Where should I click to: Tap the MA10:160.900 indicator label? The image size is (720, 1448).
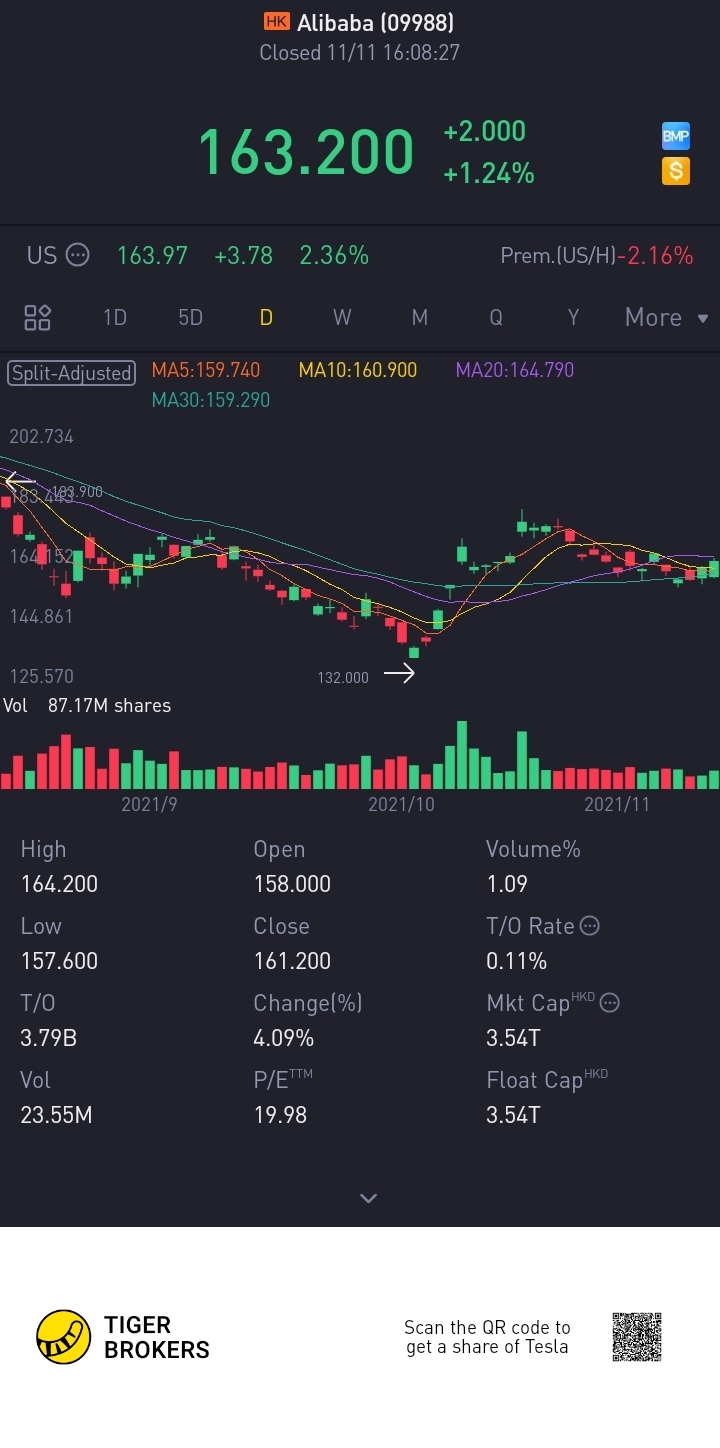(358, 370)
